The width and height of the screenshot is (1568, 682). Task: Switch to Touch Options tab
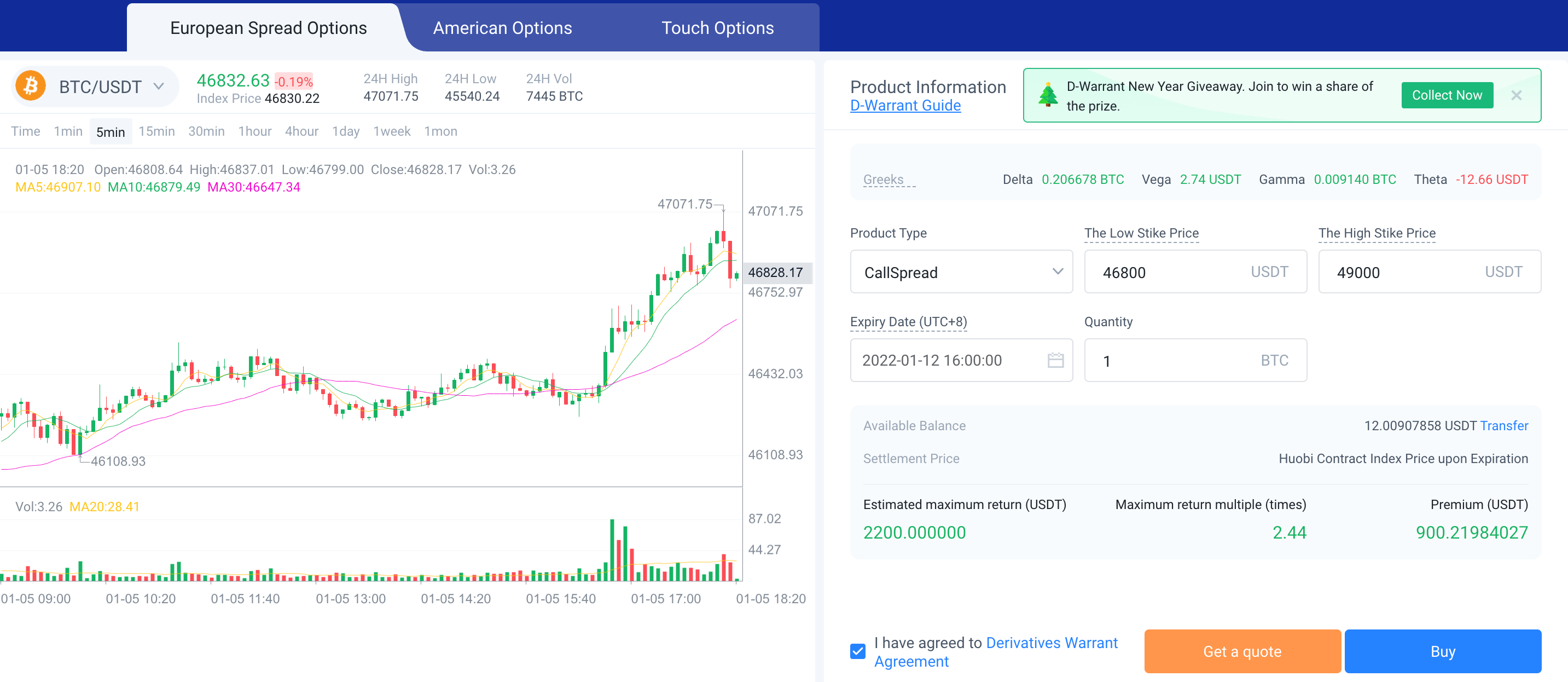717,28
